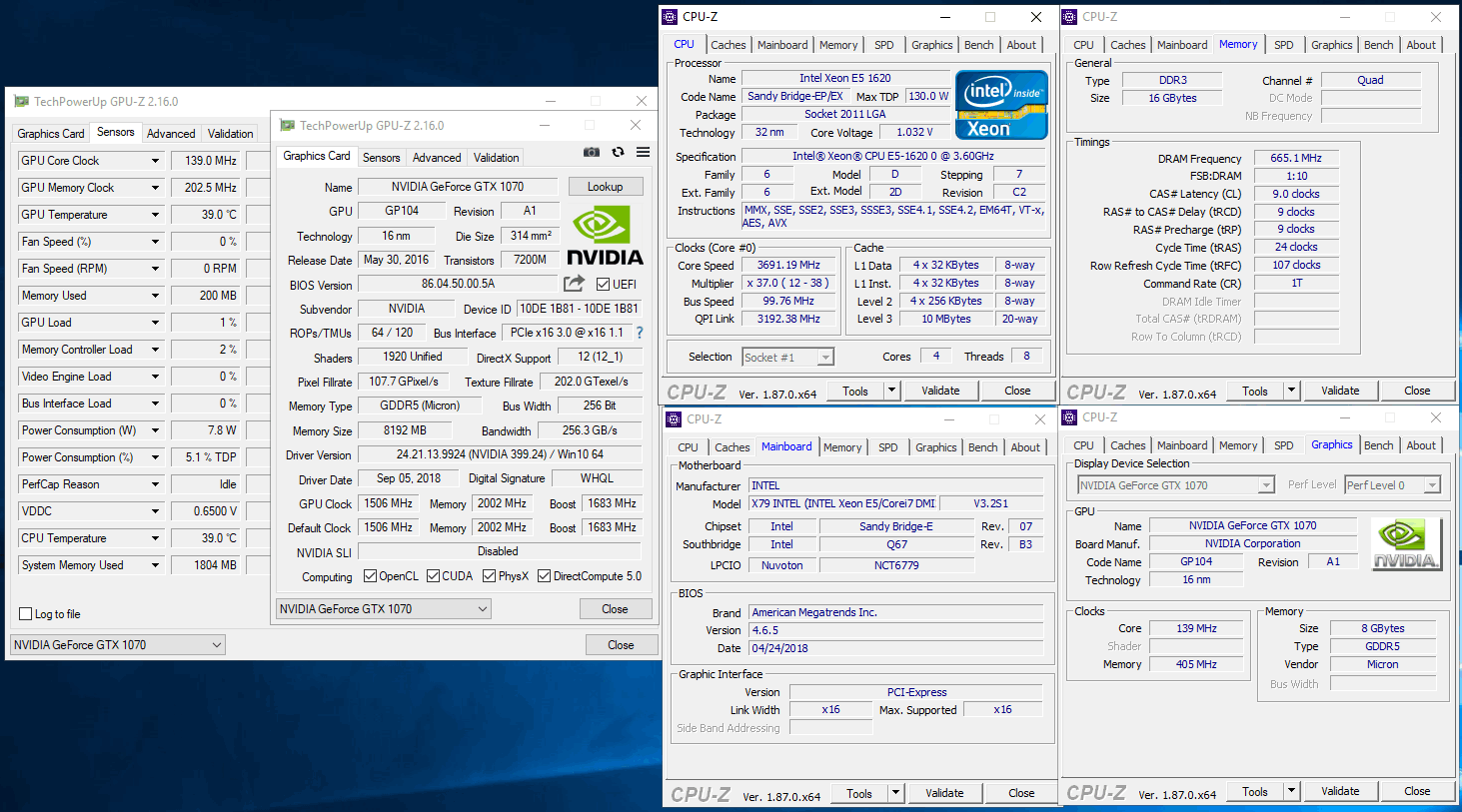1462x812 pixels.
Task: Open GPU selector dropdown in Graphics Card window
Action: click(x=384, y=609)
